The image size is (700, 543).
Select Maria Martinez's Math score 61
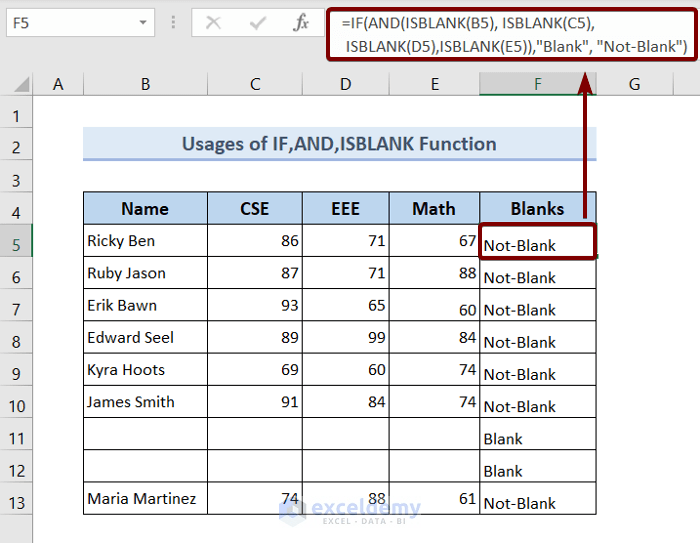click(x=434, y=498)
